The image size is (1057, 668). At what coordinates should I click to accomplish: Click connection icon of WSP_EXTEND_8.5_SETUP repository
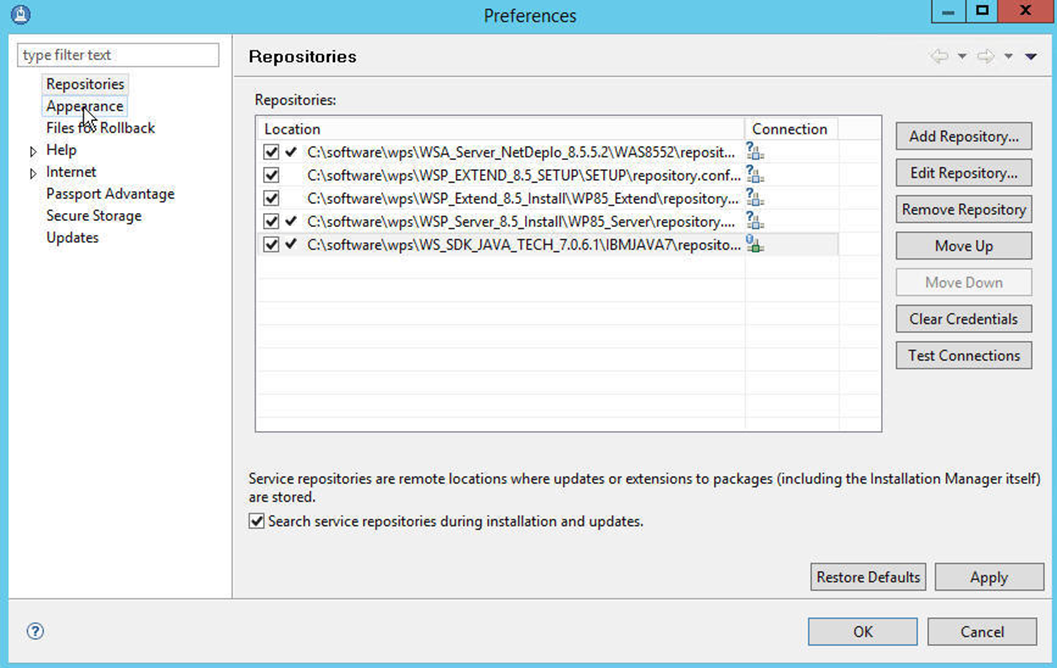coord(755,175)
